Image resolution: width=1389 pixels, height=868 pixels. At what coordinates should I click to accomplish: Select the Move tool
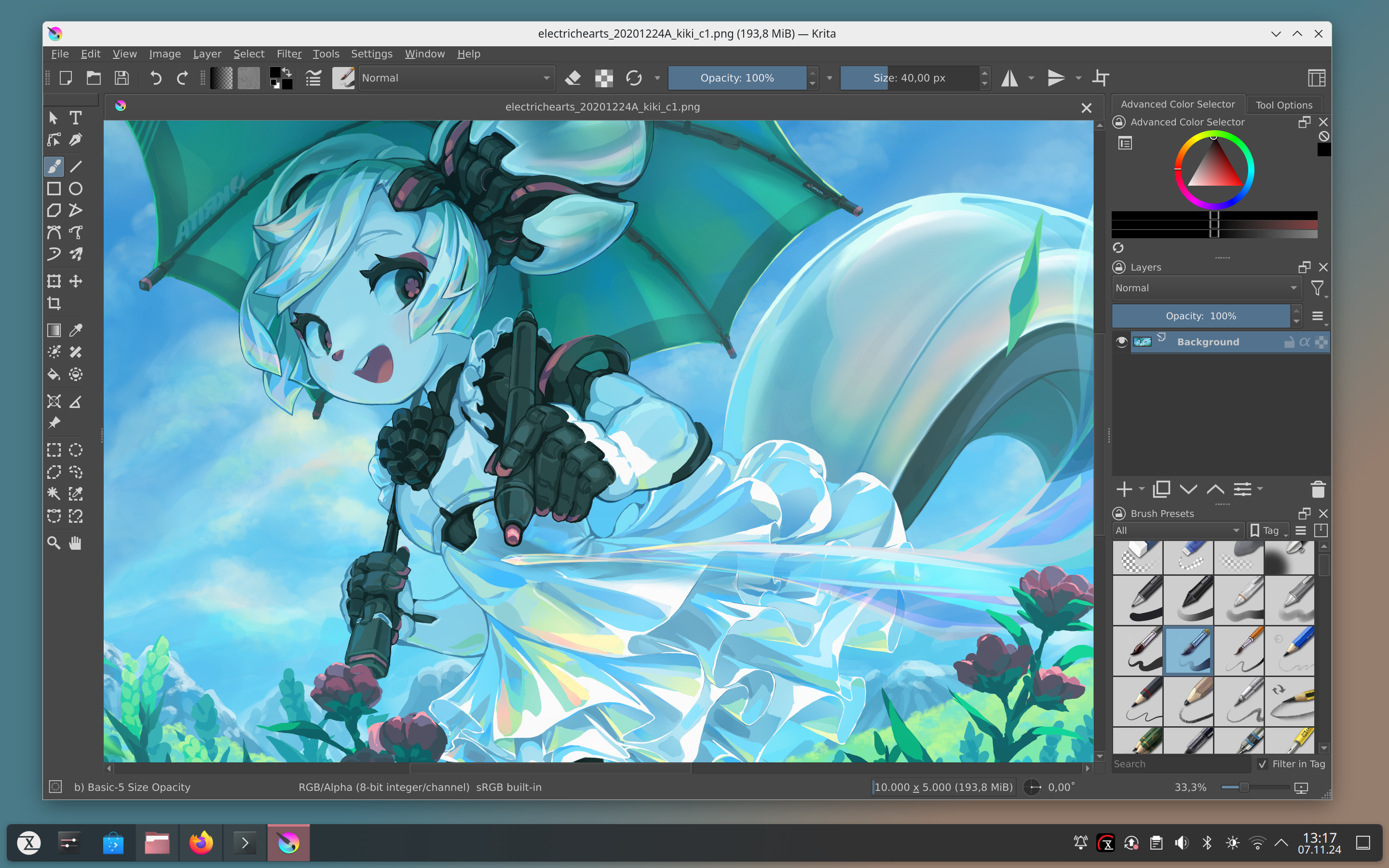coord(75,281)
